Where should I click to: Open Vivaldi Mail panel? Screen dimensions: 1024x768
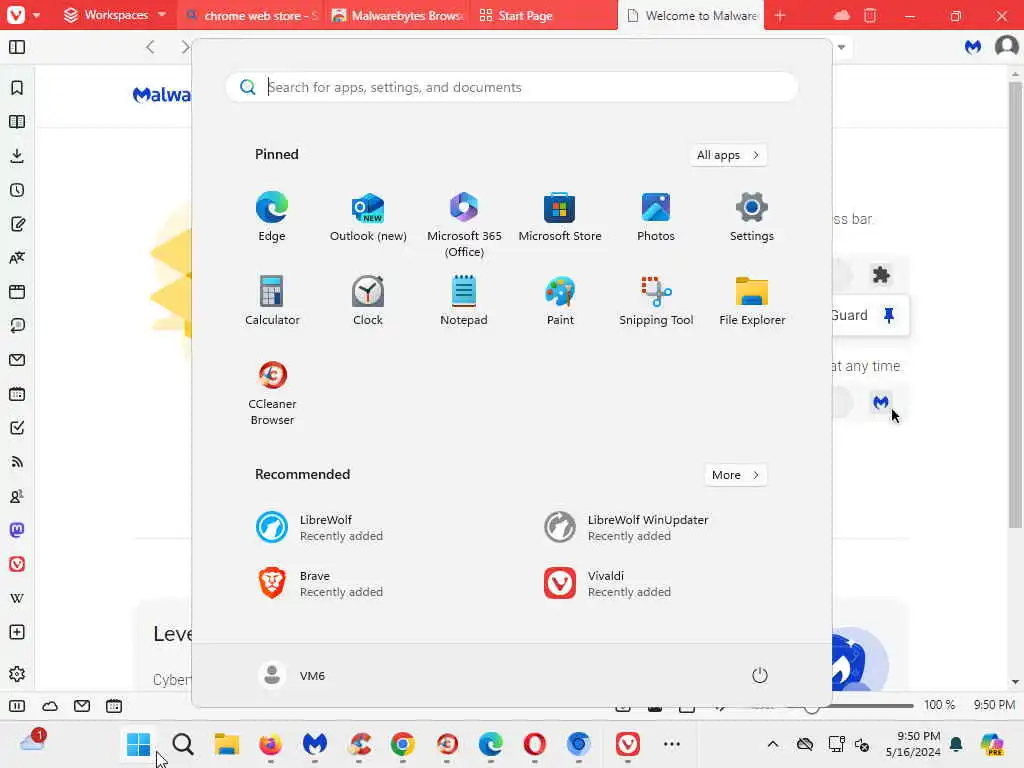pyautogui.click(x=17, y=360)
